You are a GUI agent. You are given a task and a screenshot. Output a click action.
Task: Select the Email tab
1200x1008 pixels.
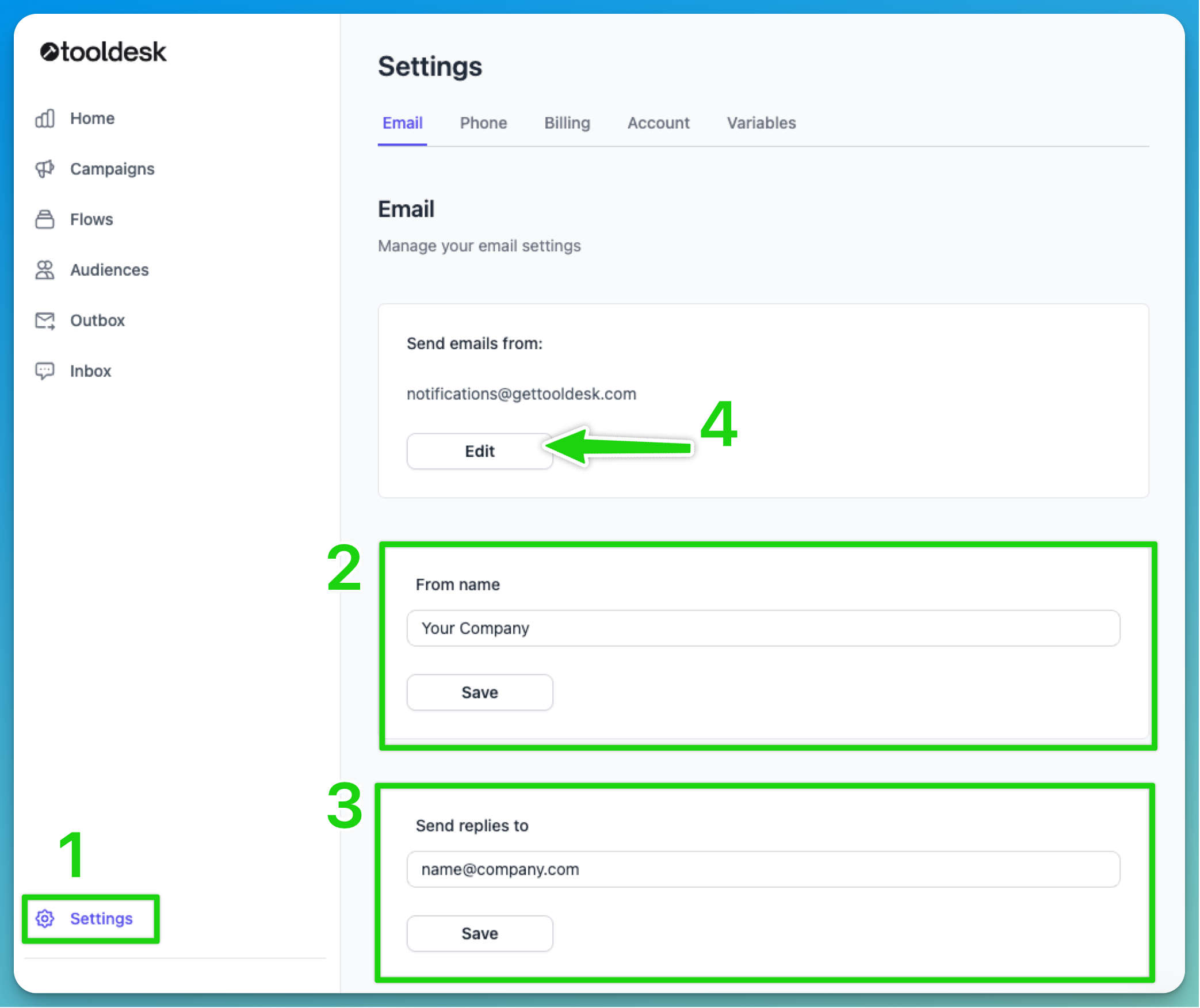(402, 123)
